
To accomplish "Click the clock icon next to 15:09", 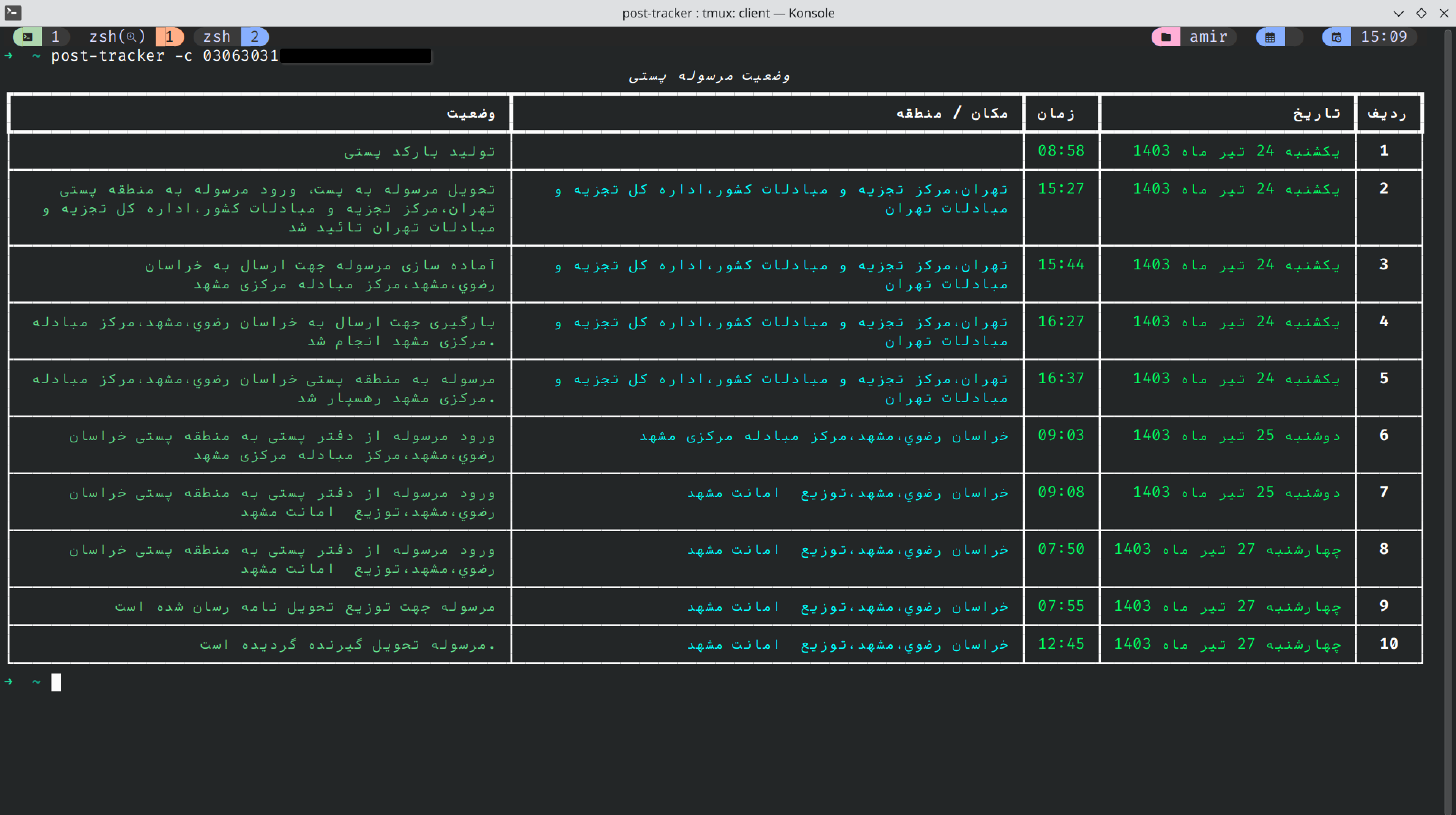I will coord(1336,37).
